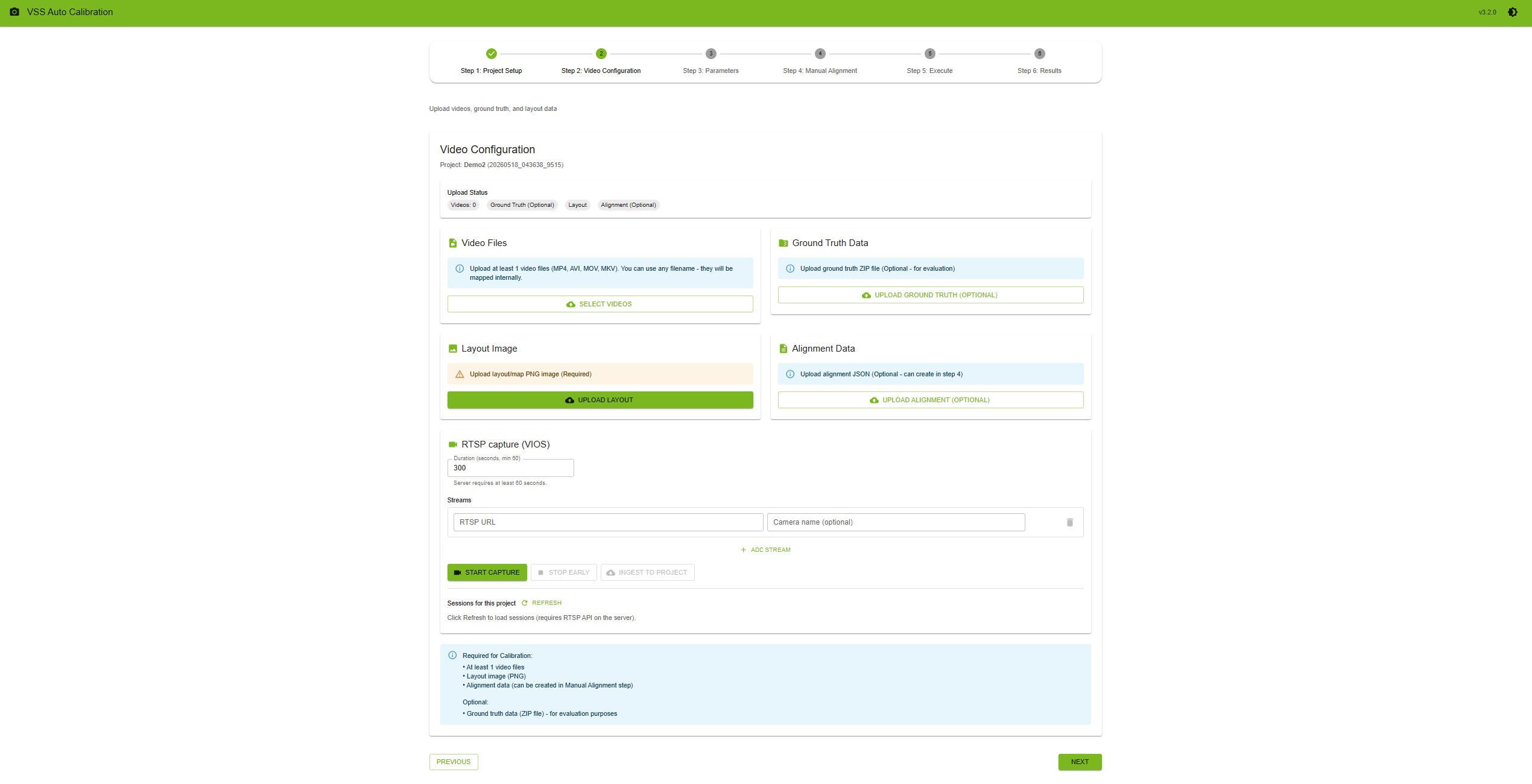
Task: Click the Video Files document icon
Action: tap(453, 243)
